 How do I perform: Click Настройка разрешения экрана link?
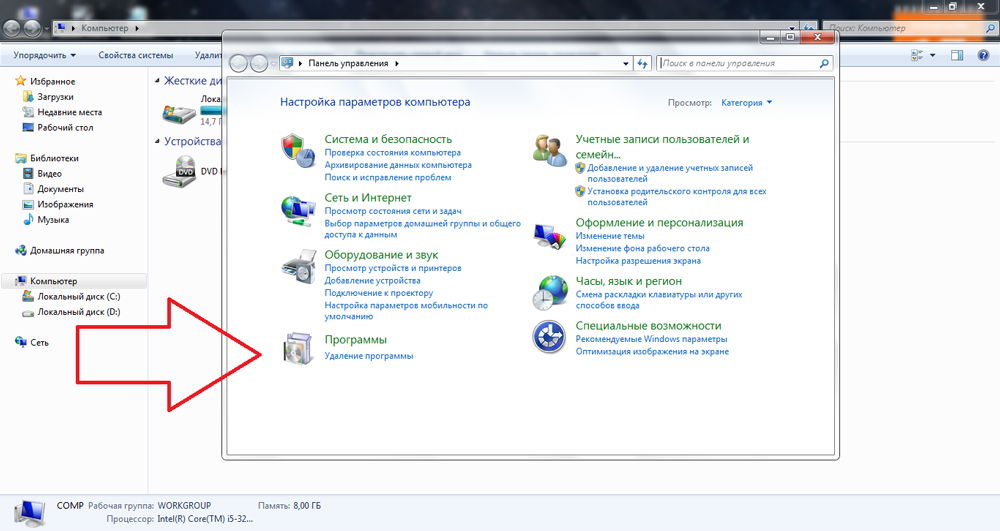point(637,260)
